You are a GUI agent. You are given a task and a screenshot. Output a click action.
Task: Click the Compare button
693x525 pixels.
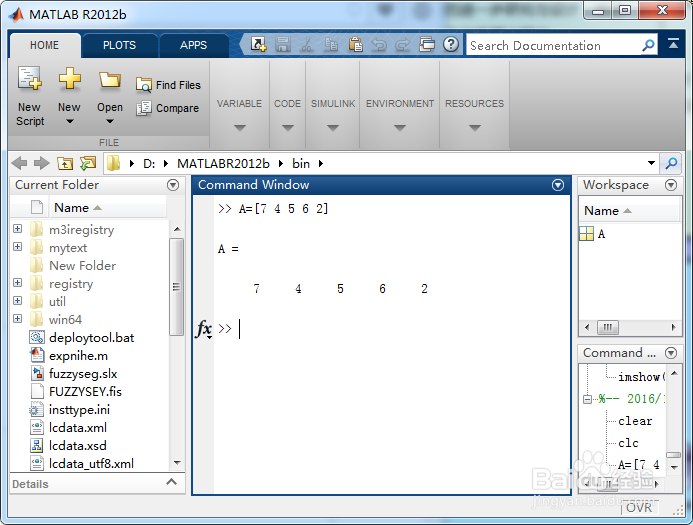pos(168,108)
